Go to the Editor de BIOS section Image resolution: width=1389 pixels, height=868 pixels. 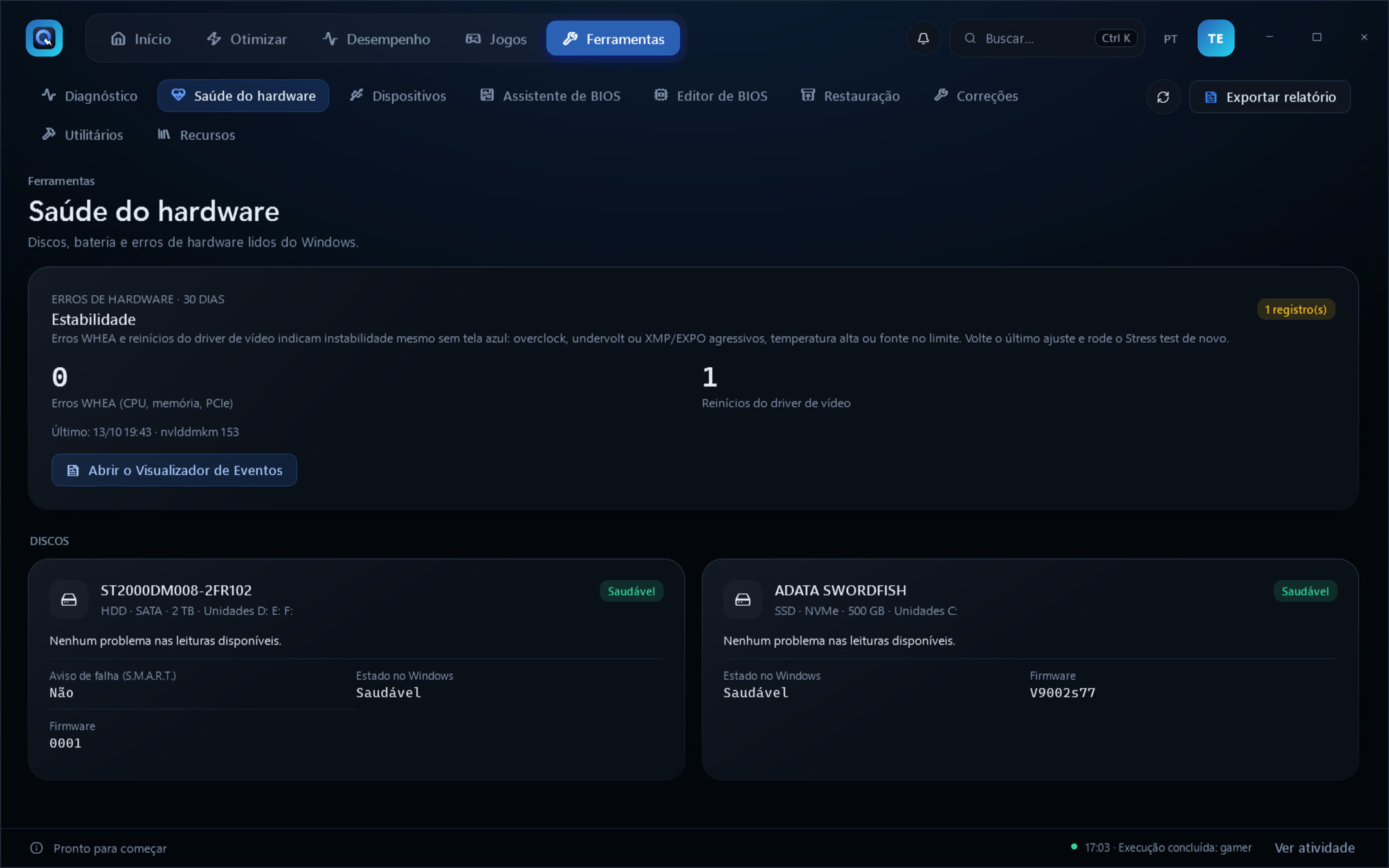711,96
